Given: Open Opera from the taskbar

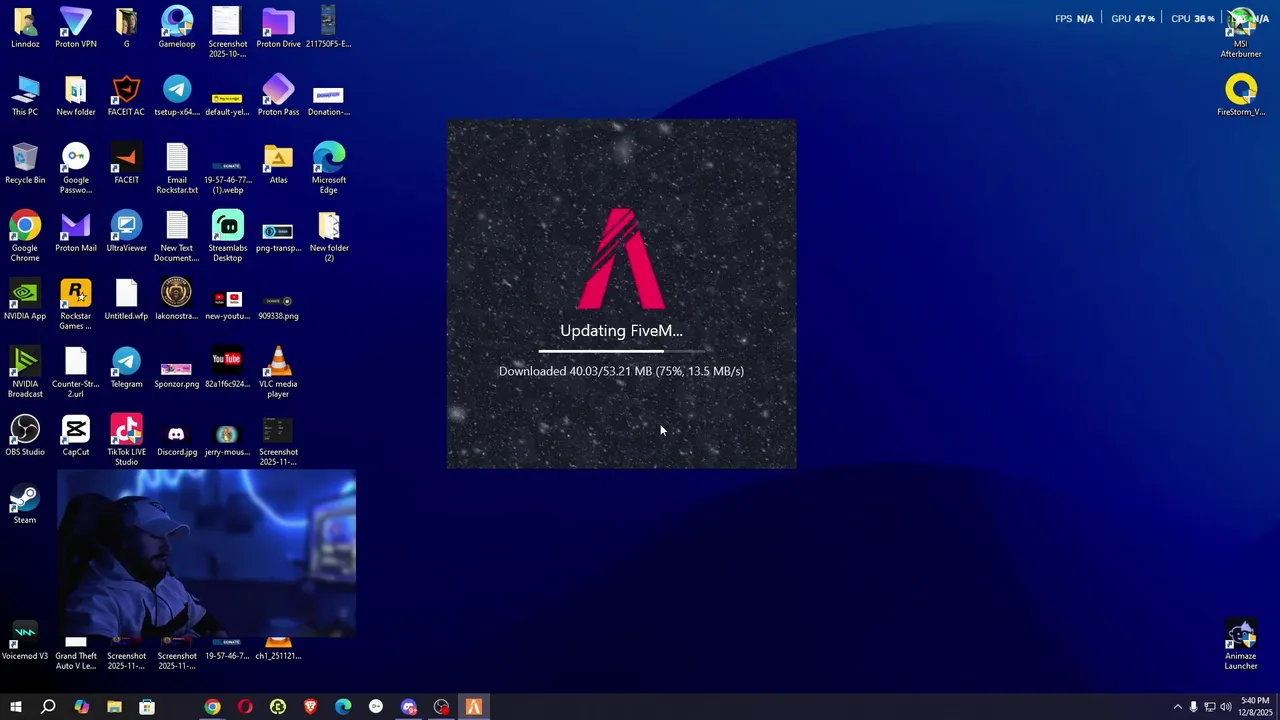Looking at the screenshot, I should coord(245,707).
